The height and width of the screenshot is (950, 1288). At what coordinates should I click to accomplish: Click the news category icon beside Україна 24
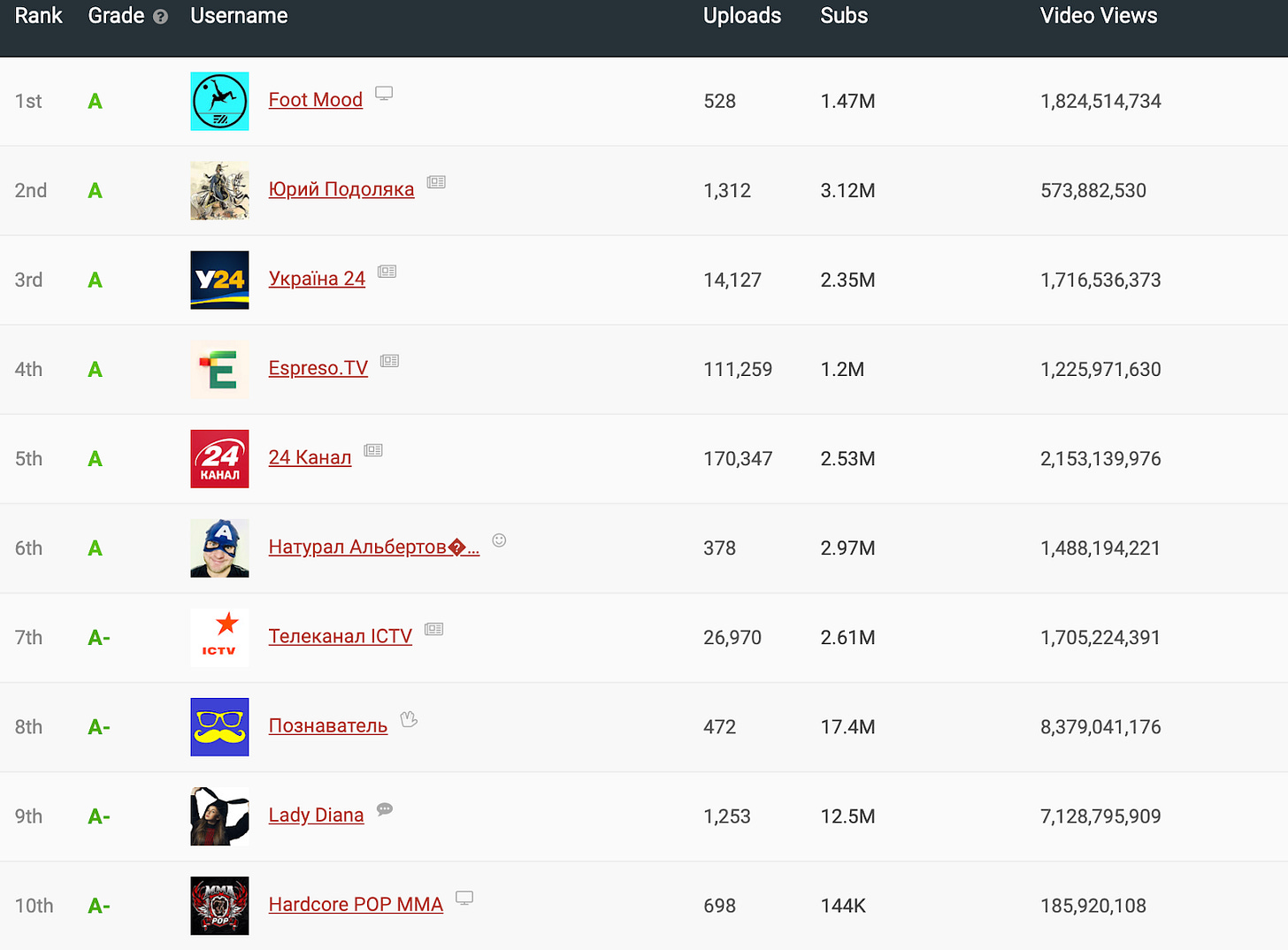[387, 272]
